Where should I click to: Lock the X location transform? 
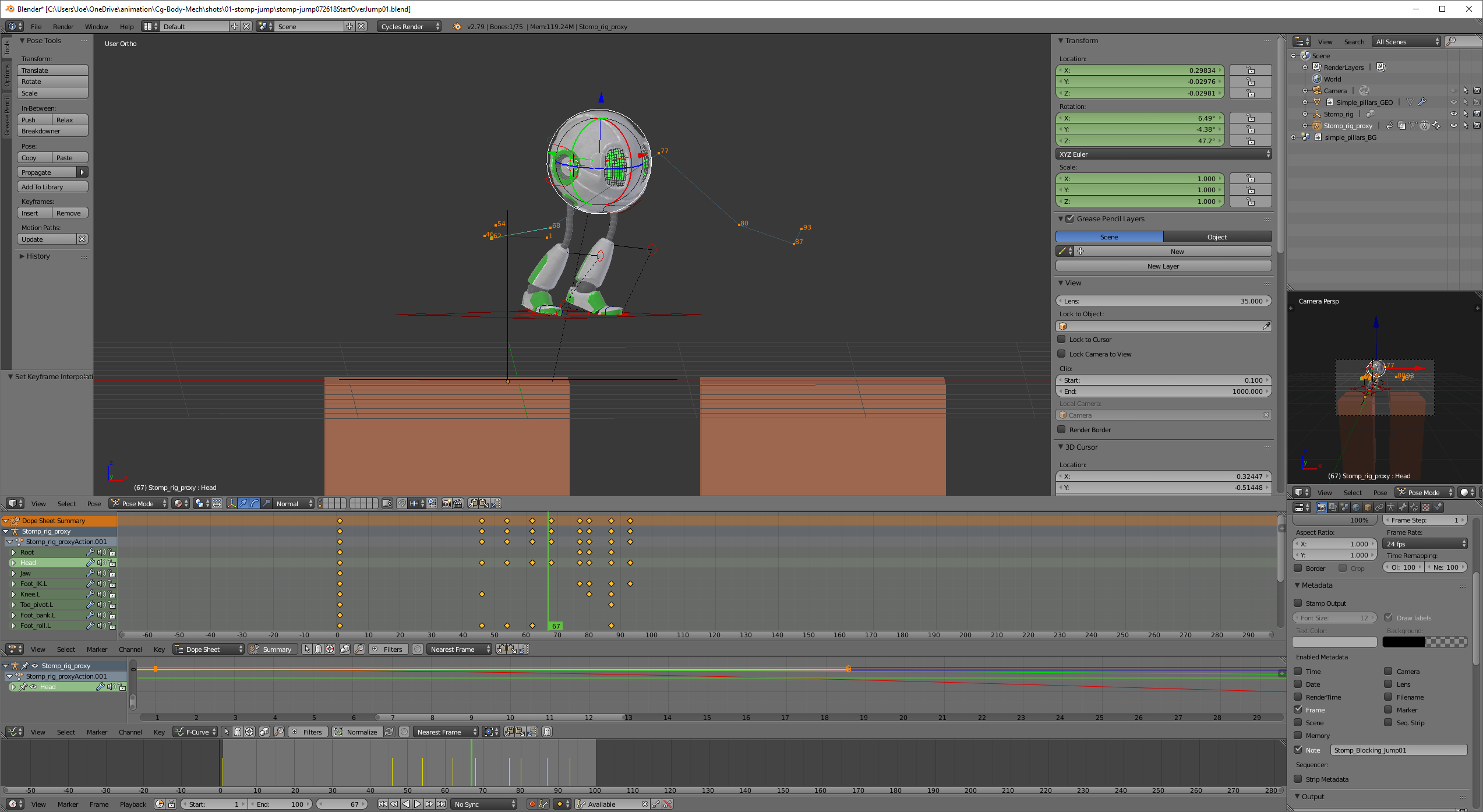(x=1250, y=70)
